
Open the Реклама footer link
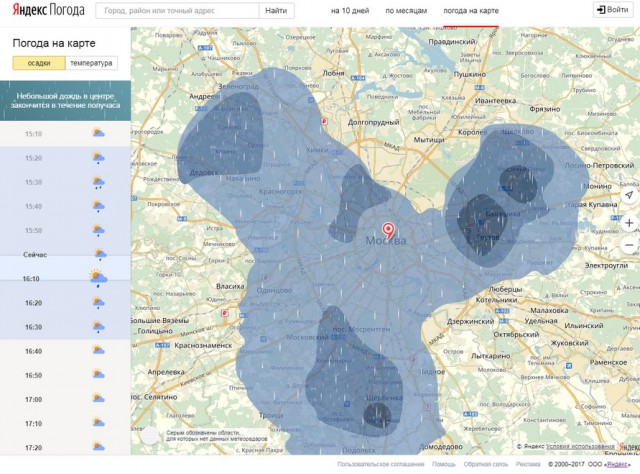point(528,464)
